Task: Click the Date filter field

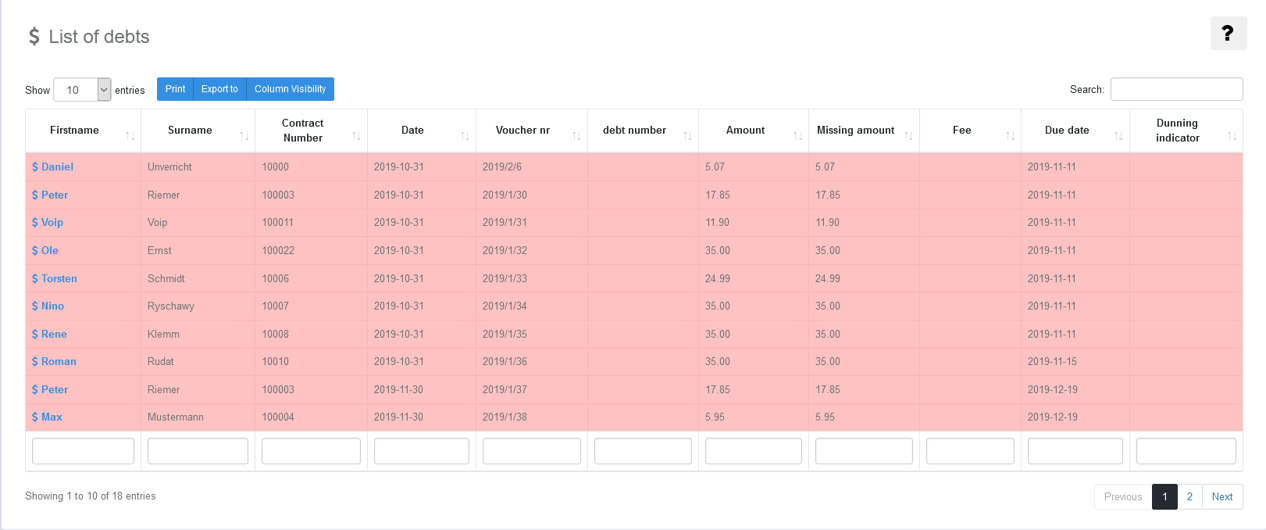Action: [422, 451]
